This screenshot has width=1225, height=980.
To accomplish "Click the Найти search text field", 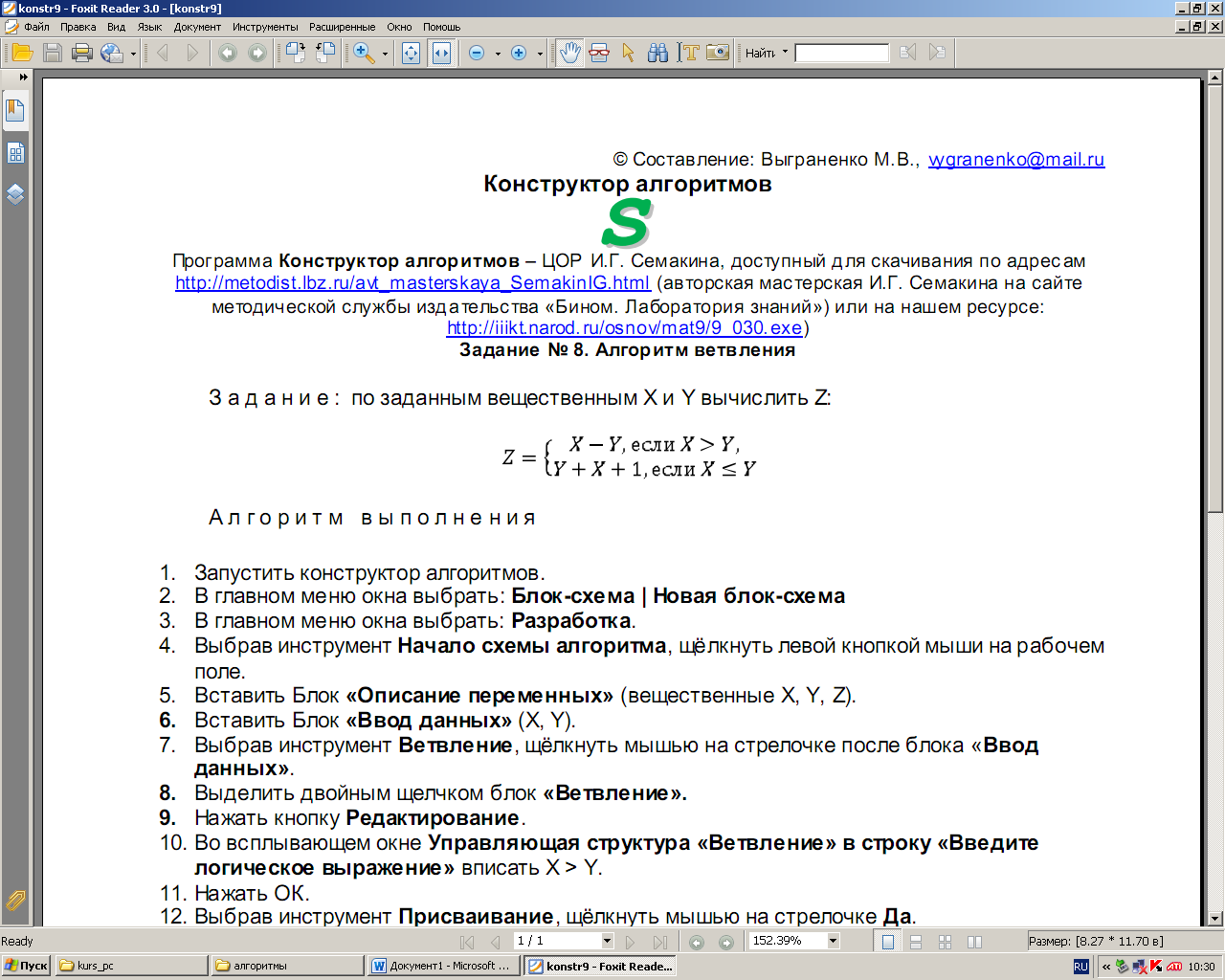I will click(842, 53).
